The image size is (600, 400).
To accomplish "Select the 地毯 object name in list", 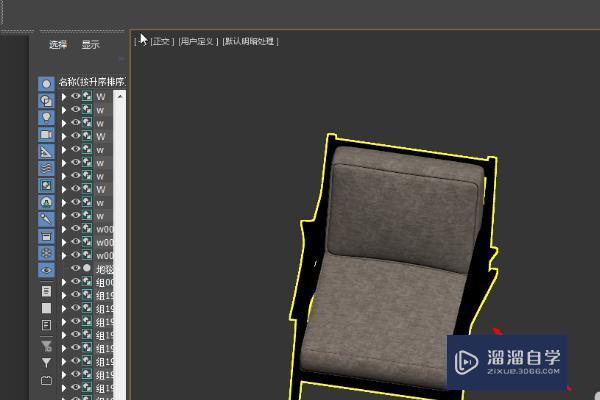I will point(104,269).
